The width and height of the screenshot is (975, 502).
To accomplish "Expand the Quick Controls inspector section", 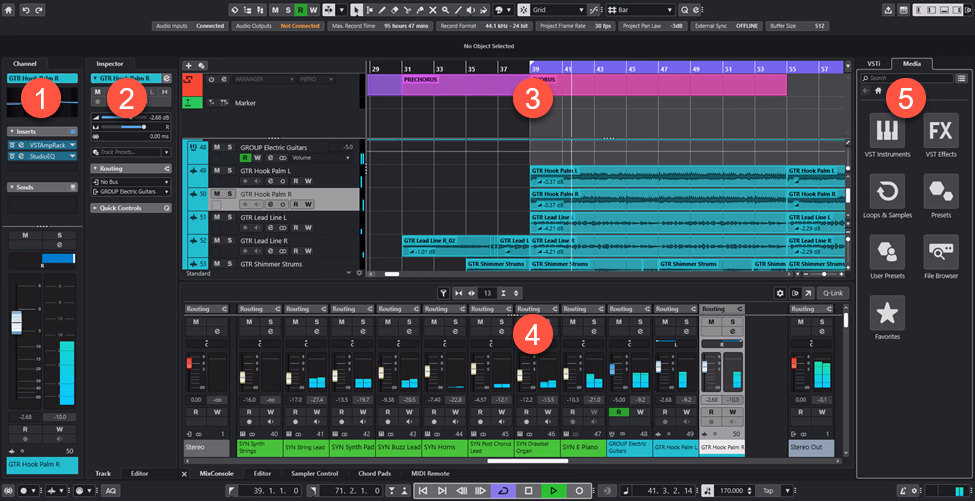I will click(131, 208).
